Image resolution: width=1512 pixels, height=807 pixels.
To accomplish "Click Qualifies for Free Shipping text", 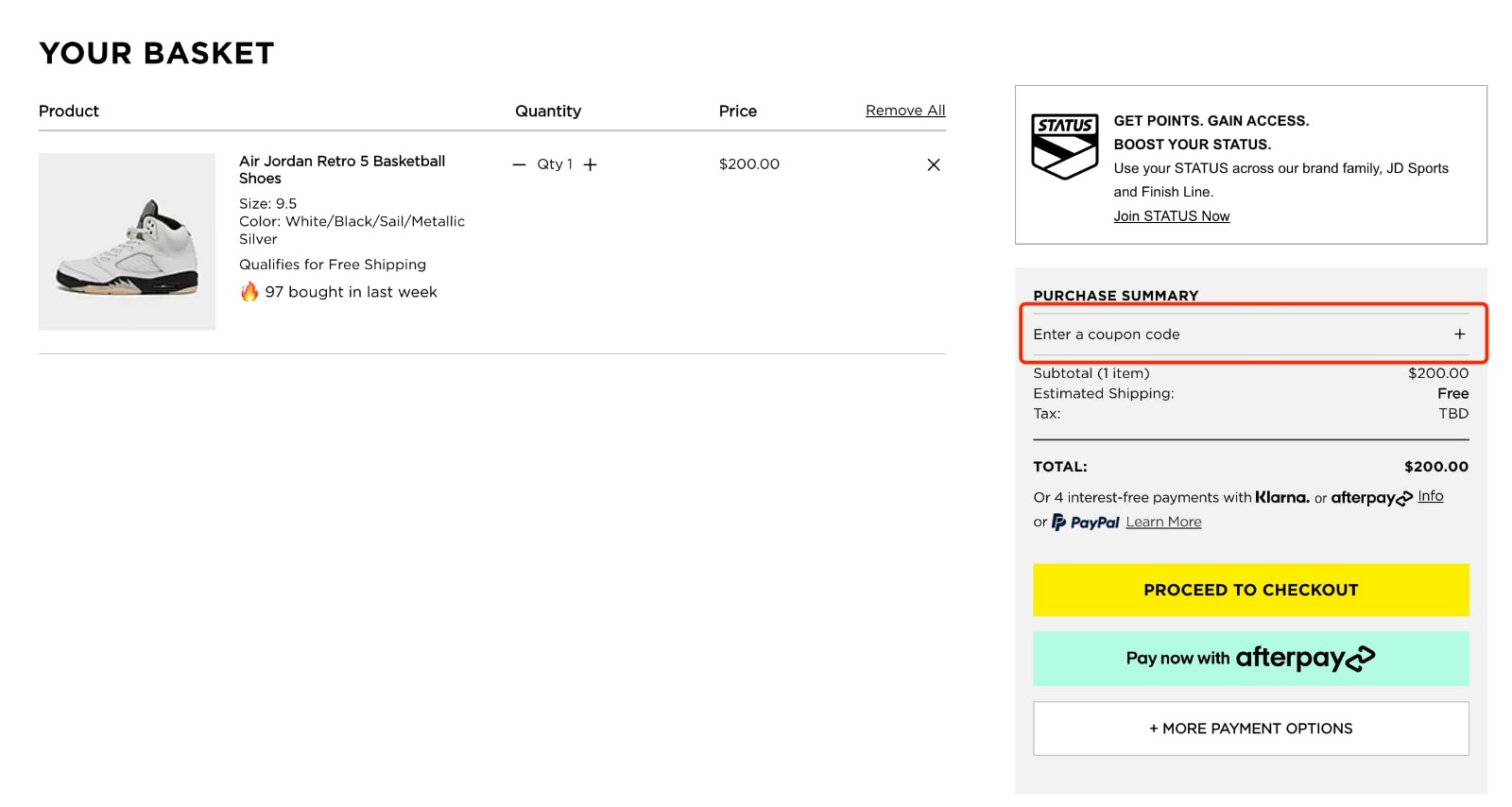I will tap(333, 265).
